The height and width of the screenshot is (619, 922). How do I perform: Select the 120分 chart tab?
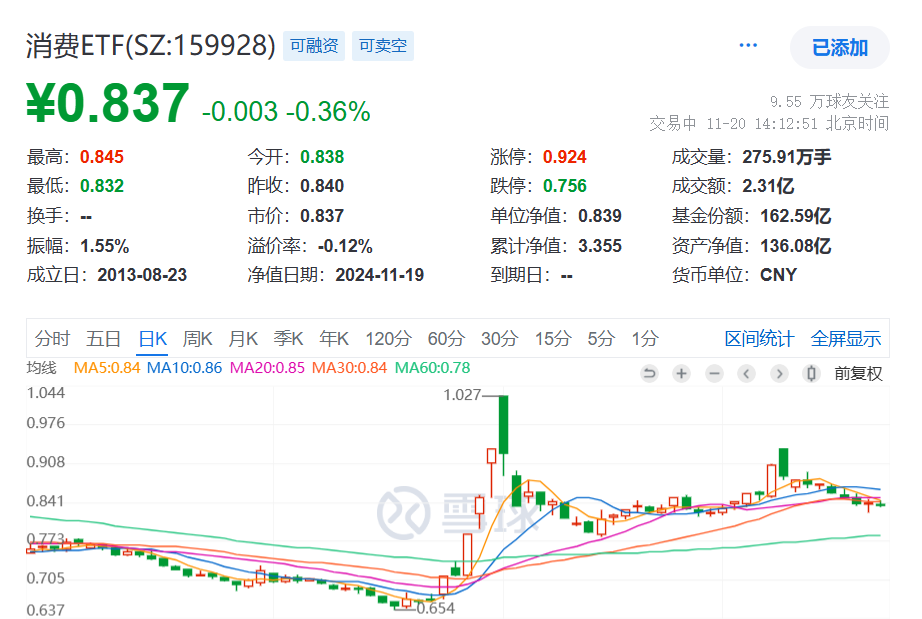coord(389,339)
